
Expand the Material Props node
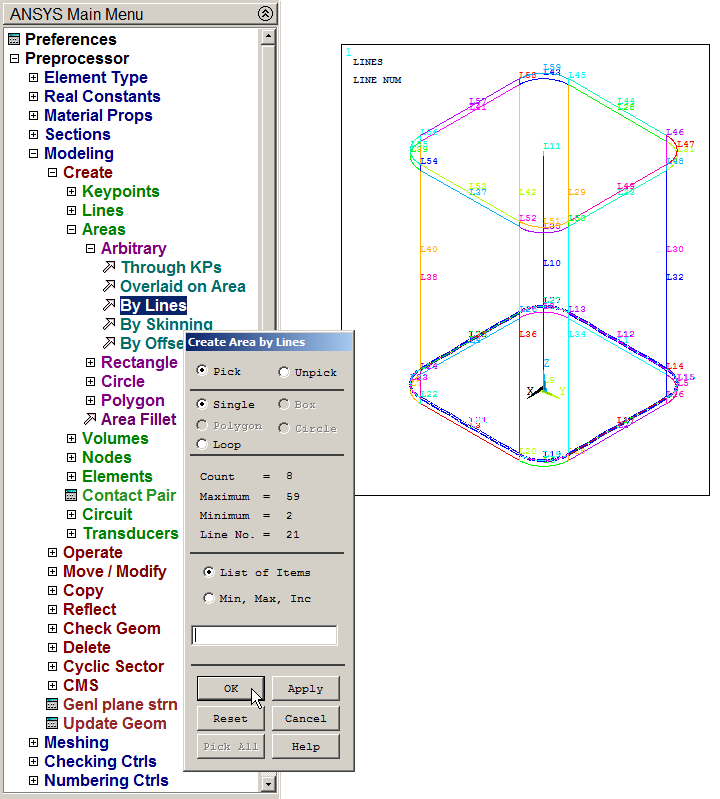pyautogui.click(x=33, y=115)
